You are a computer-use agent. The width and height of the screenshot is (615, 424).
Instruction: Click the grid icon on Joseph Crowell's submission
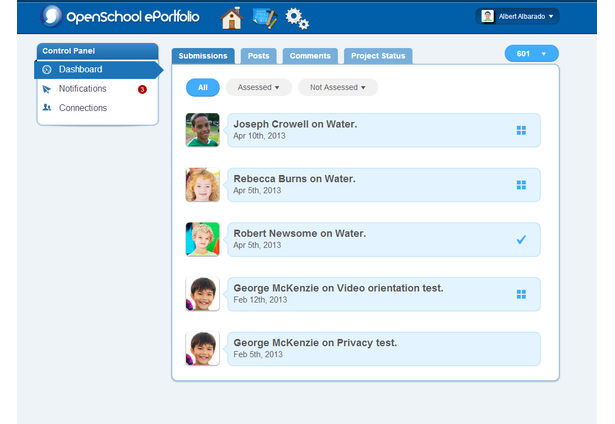point(521,131)
